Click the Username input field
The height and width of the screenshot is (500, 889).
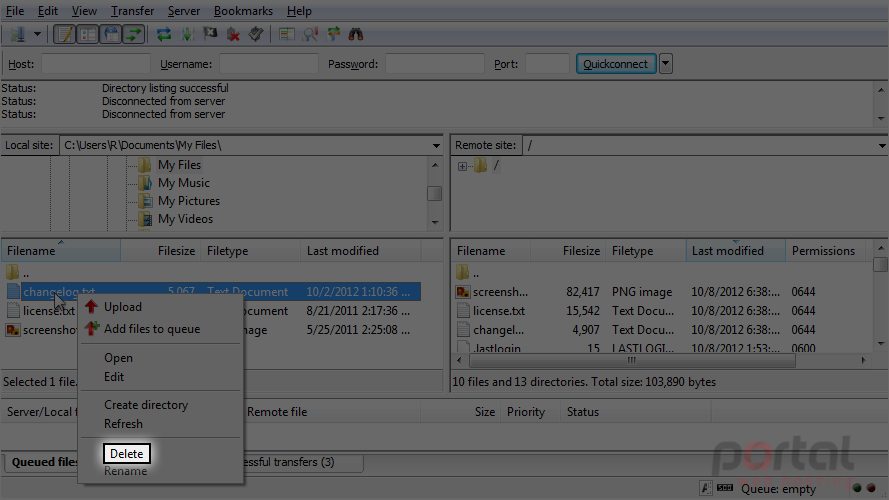click(x=269, y=63)
